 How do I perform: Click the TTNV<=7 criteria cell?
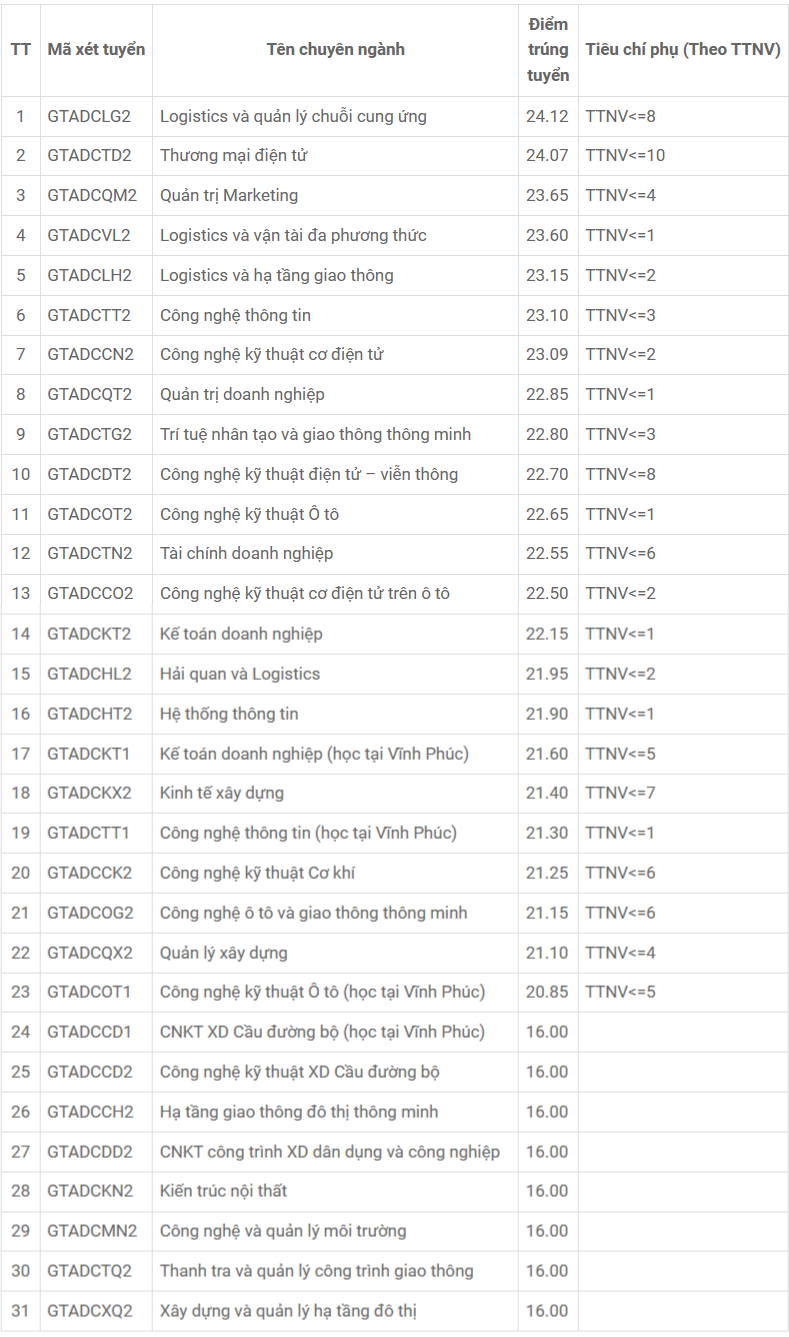[620, 793]
